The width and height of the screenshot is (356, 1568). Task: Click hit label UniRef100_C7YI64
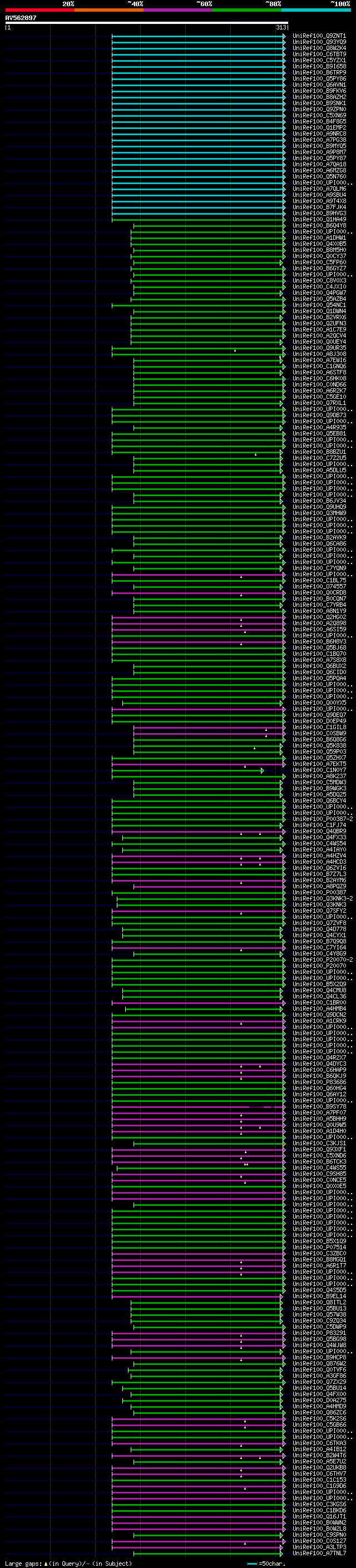319,947
